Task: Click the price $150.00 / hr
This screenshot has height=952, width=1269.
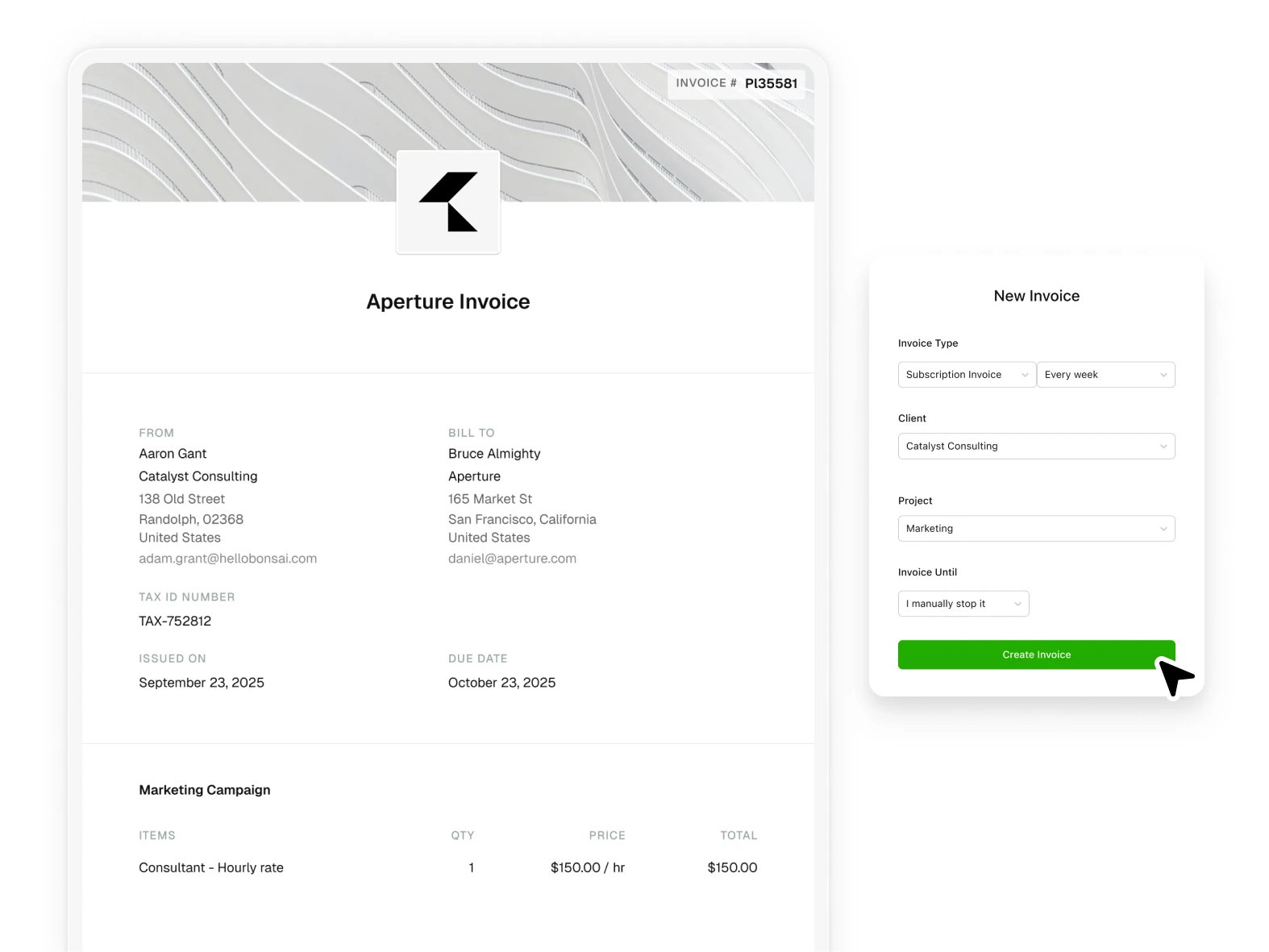Action: click(588, 868)
